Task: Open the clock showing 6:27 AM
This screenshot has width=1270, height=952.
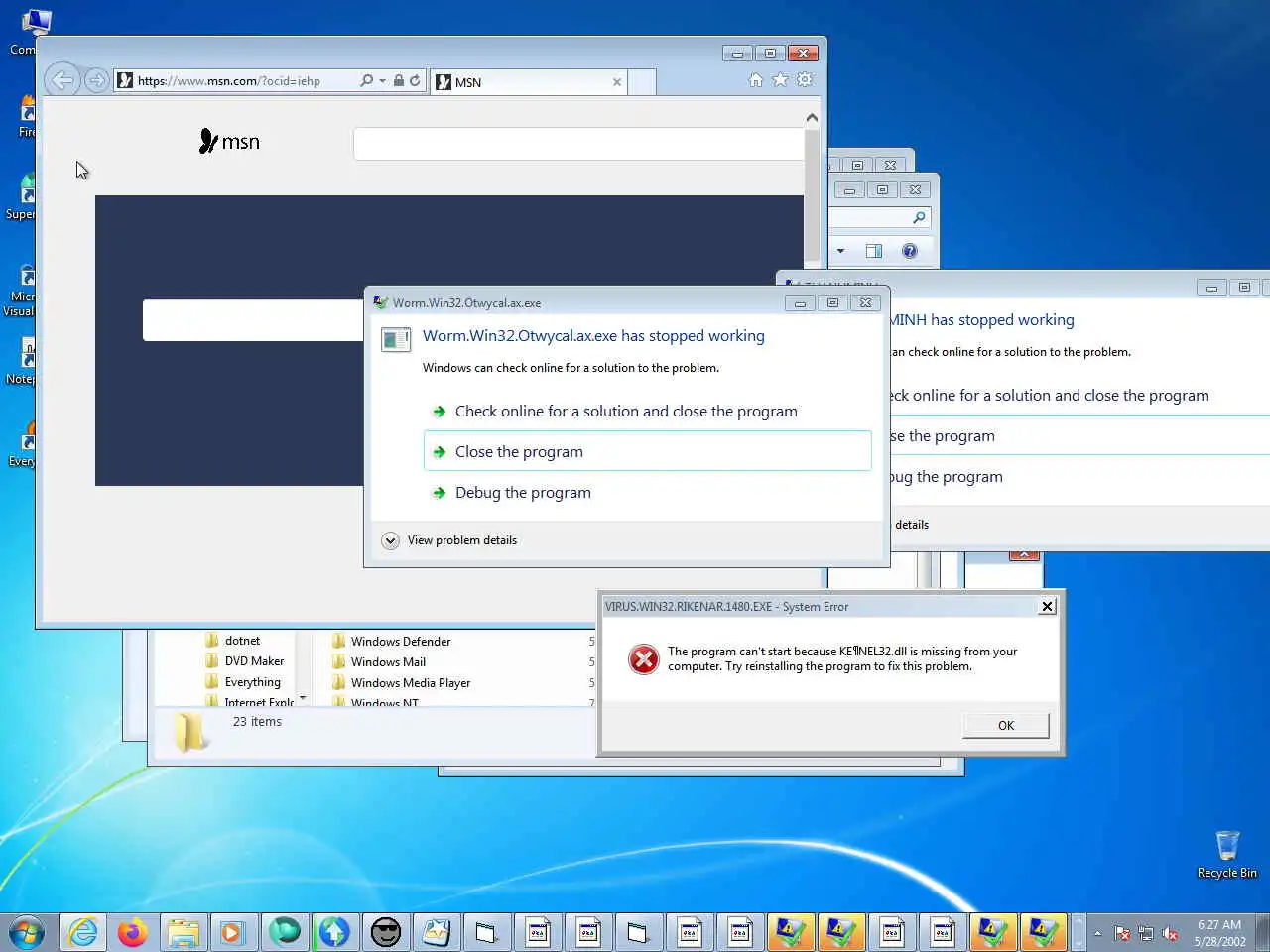Action: point(1219,933)
